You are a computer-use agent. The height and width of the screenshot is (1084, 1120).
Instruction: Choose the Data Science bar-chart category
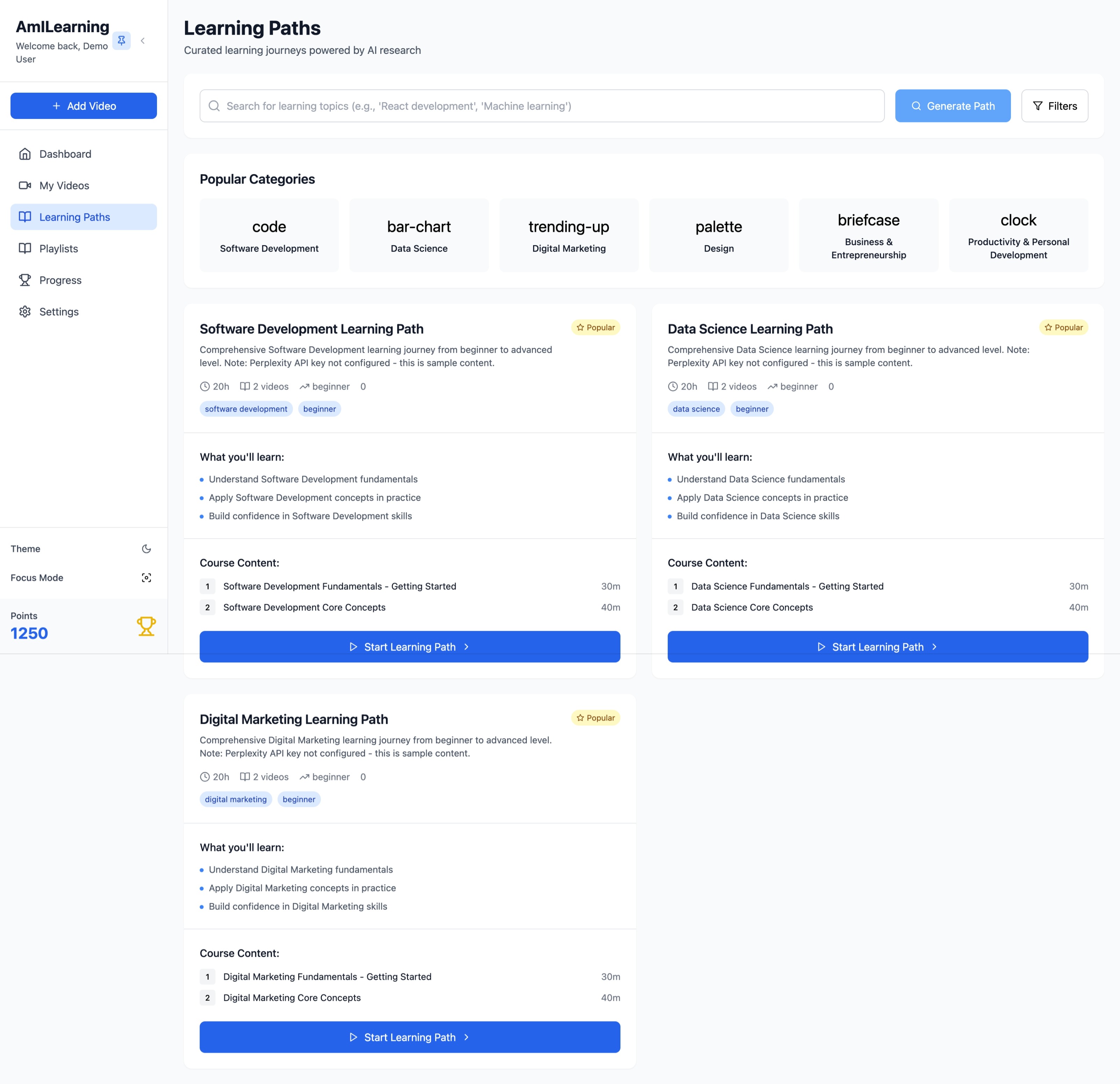tap(419, 235)
